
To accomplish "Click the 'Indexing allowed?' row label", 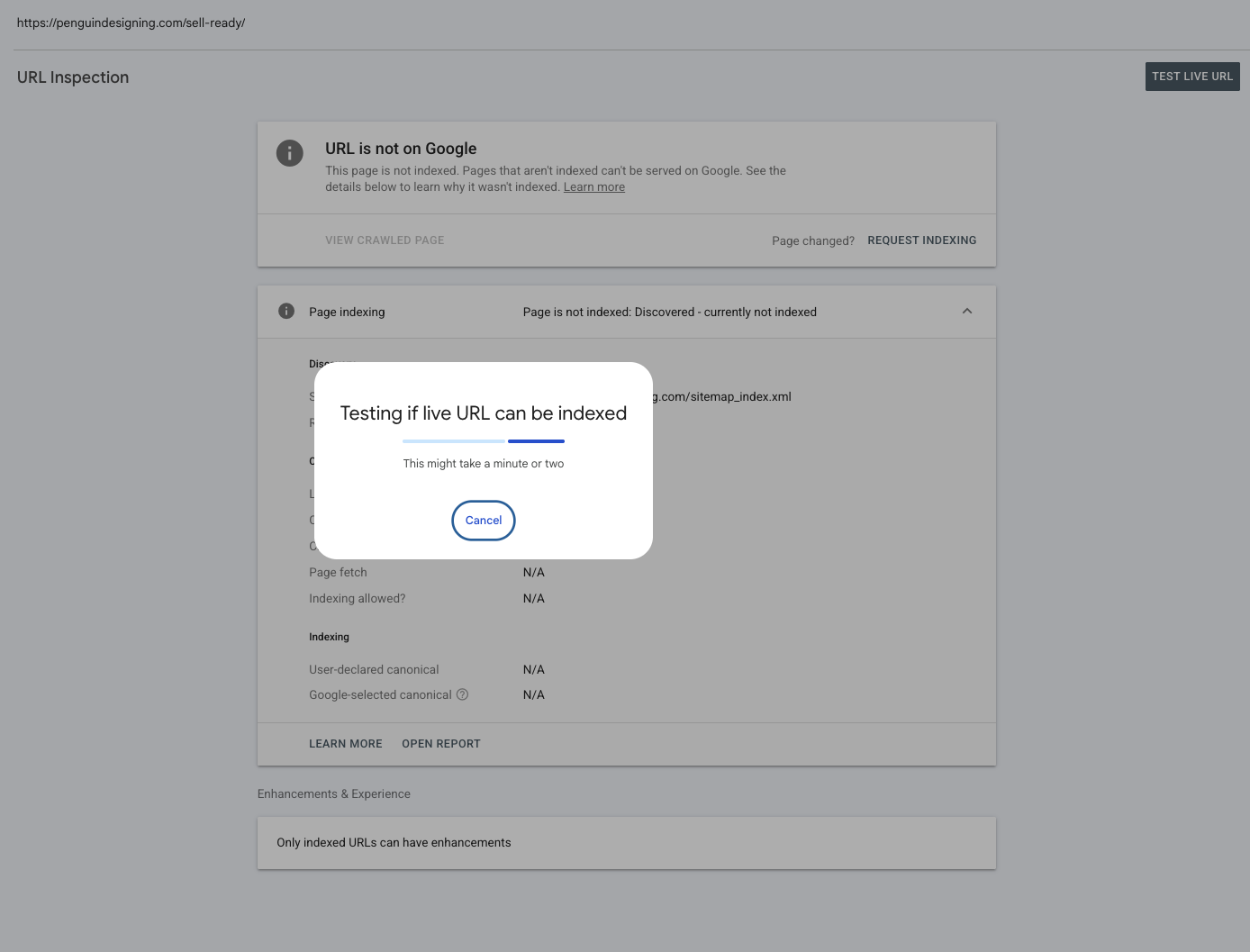I will [x=358, y=598].
